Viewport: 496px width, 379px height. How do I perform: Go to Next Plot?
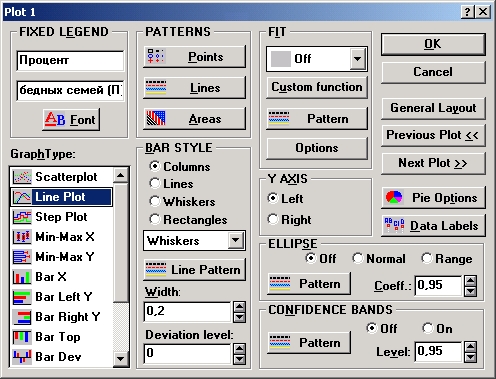click(x=433, y=163)
